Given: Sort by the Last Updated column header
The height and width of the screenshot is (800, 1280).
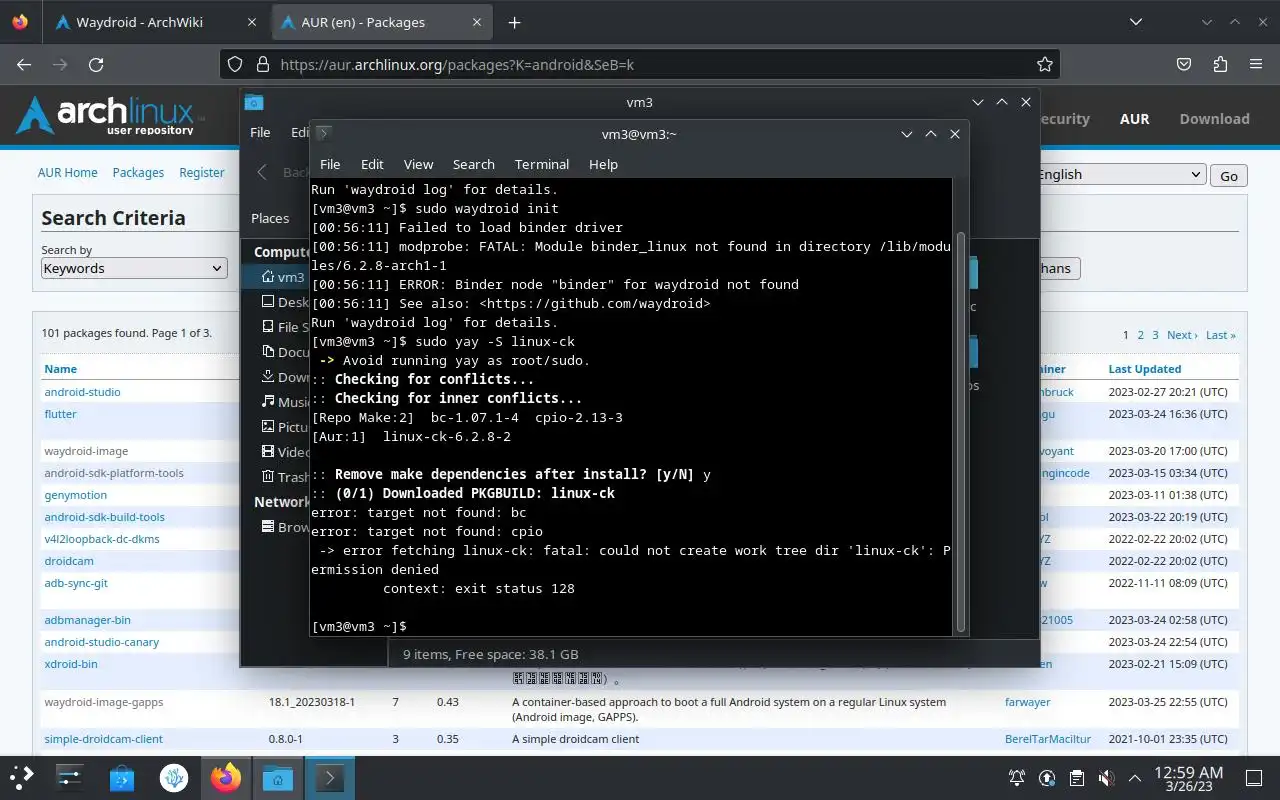Looking at the screenshot, I should coord(1145,369).
